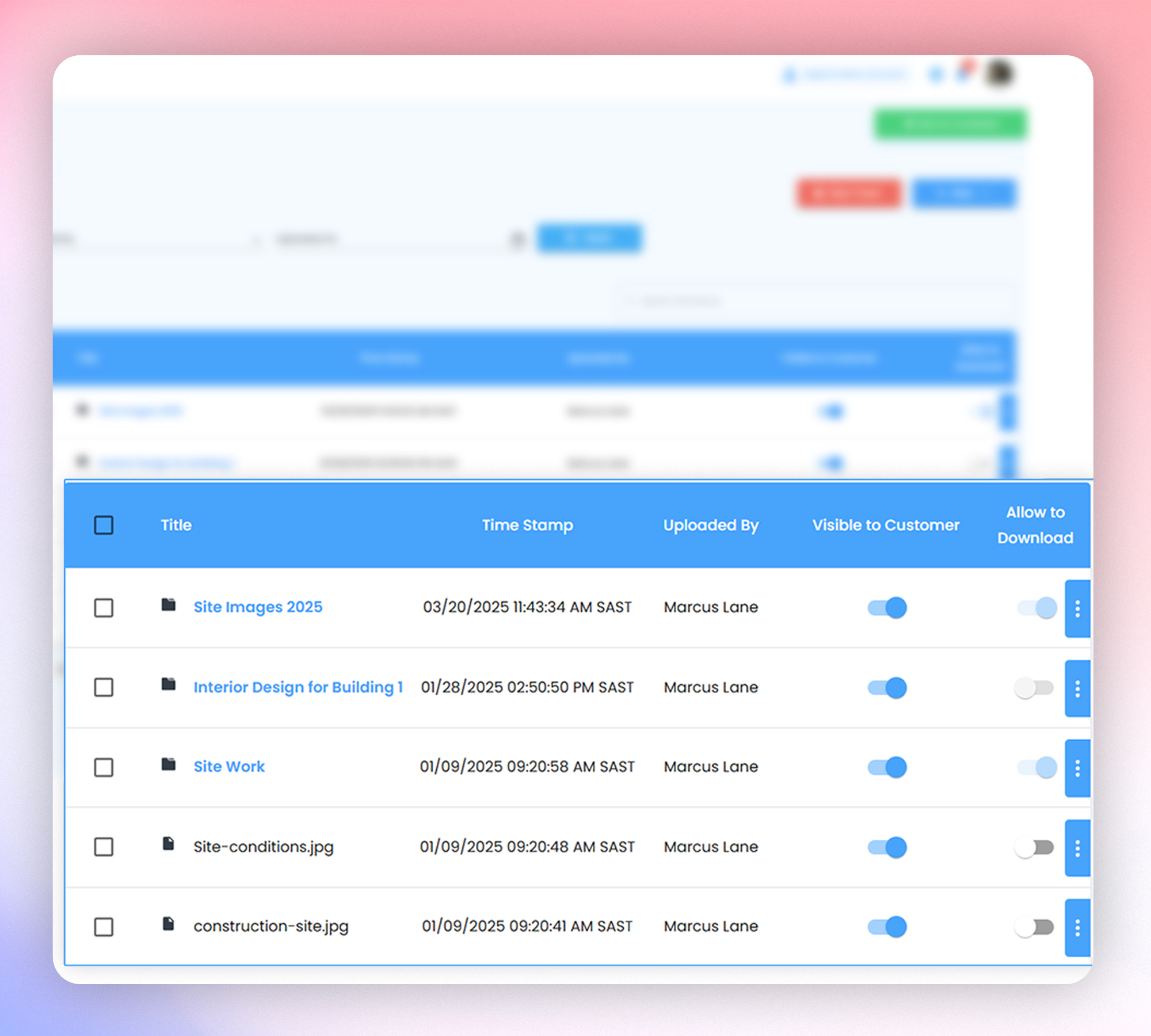The image size is (1151, 1036).
Task: Tick the checkbox for Site Images 2025
Action: click(104, 608)
